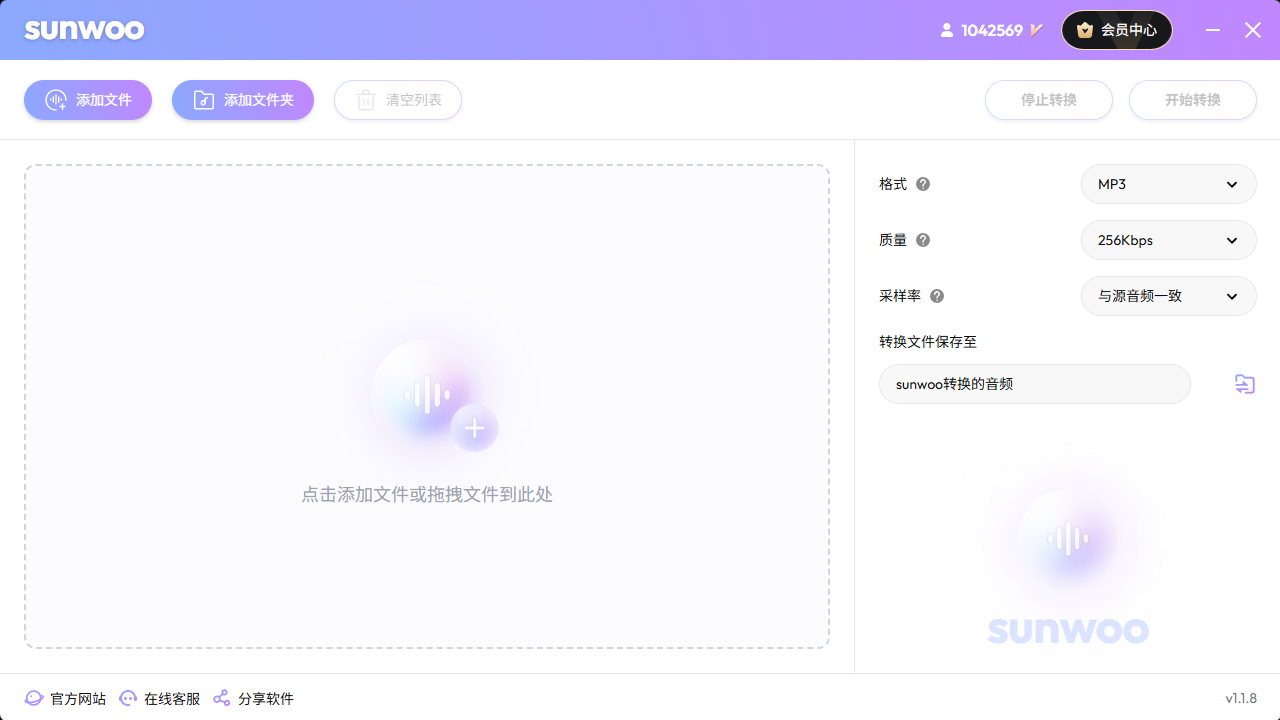1280x720 pixels.
Task: Minimize the sunwoo window
Action: pyautogui.click(x=1213, y=30)
